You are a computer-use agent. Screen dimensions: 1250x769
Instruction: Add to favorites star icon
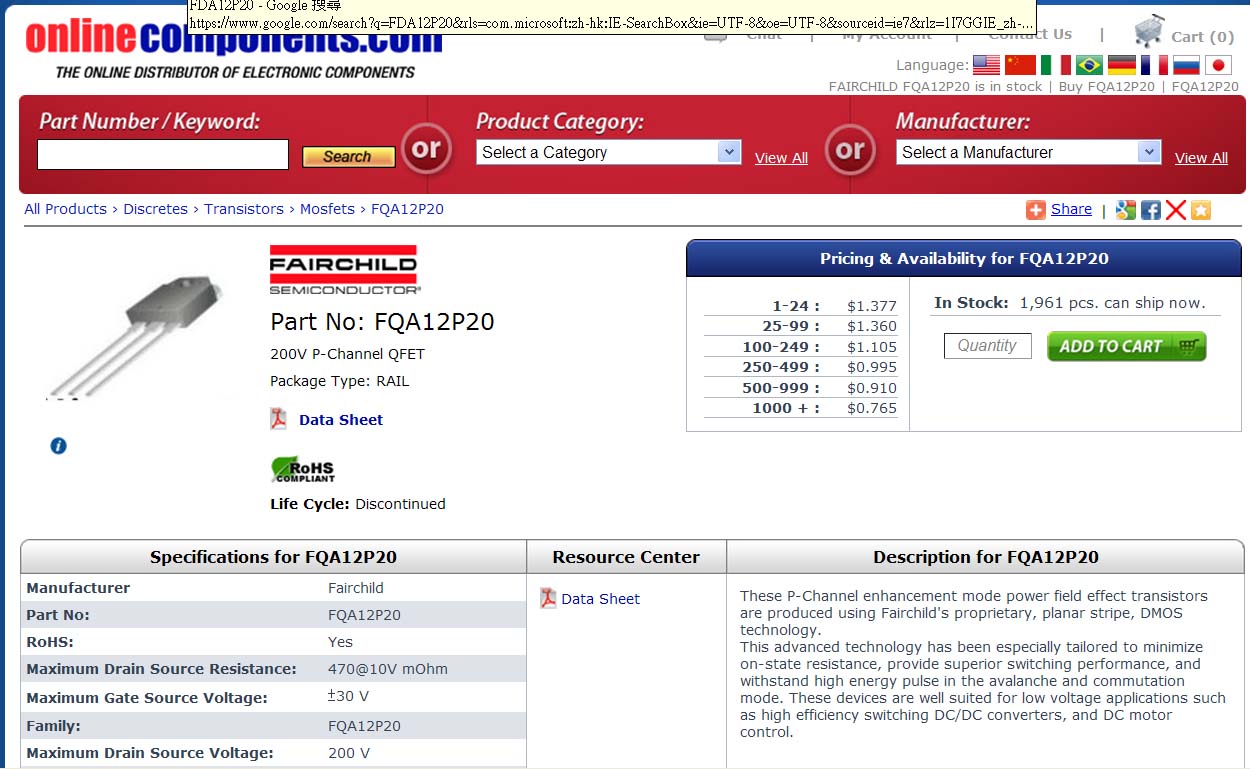pos(1201,209)
